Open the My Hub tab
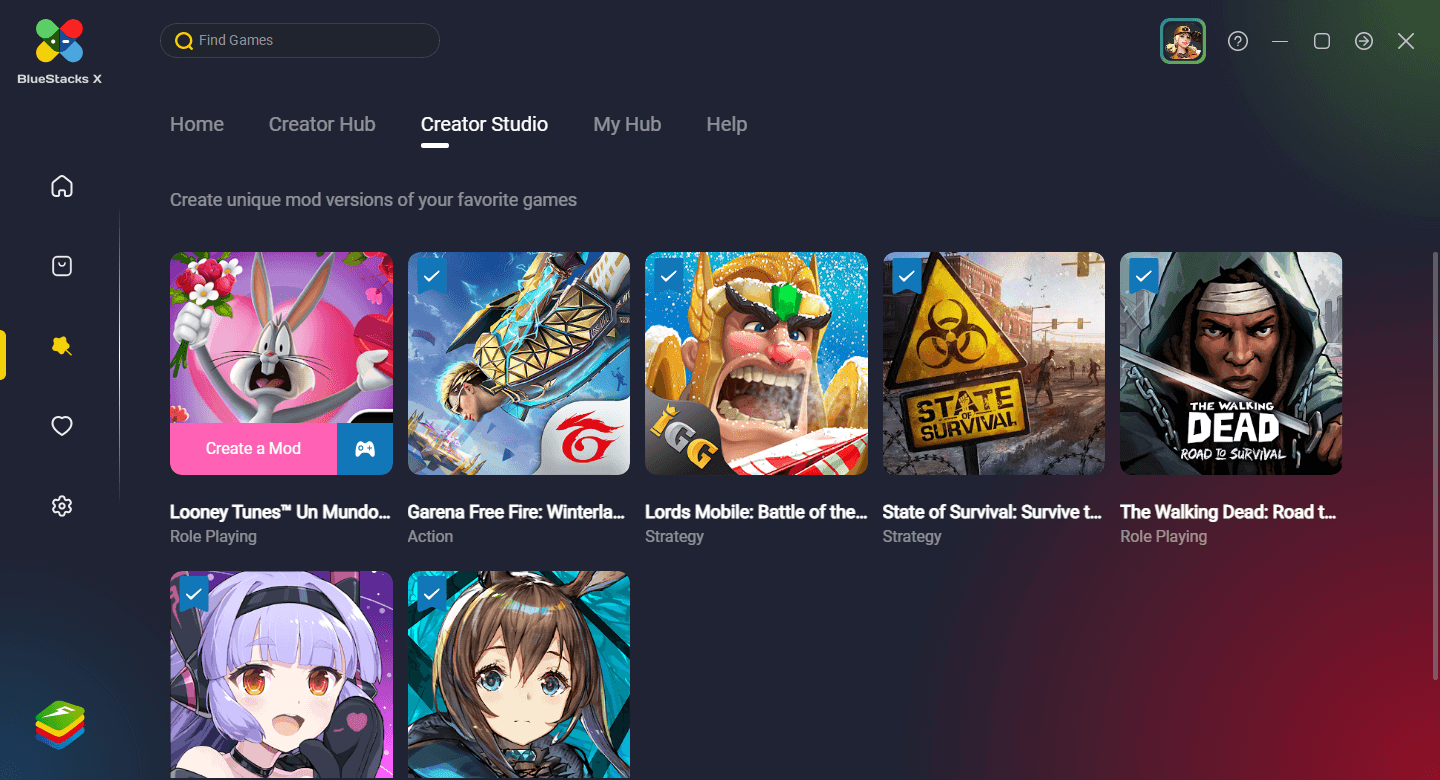The image size is (1440, 780). point(627,124)
